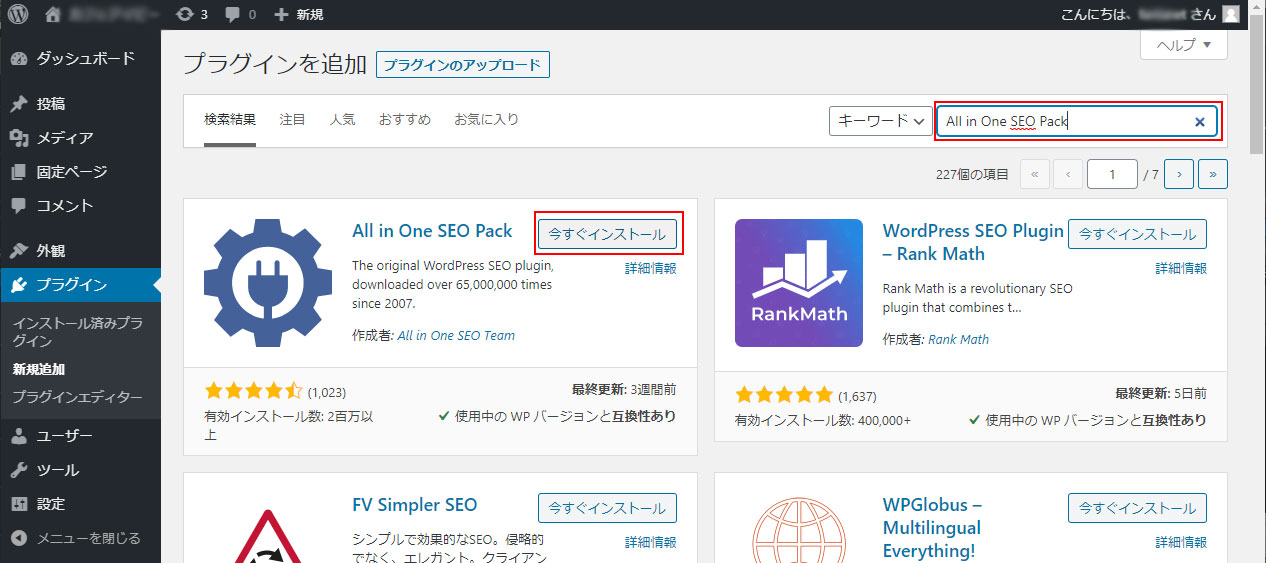Open comments bubble showing 0

(x=240, y=14)
